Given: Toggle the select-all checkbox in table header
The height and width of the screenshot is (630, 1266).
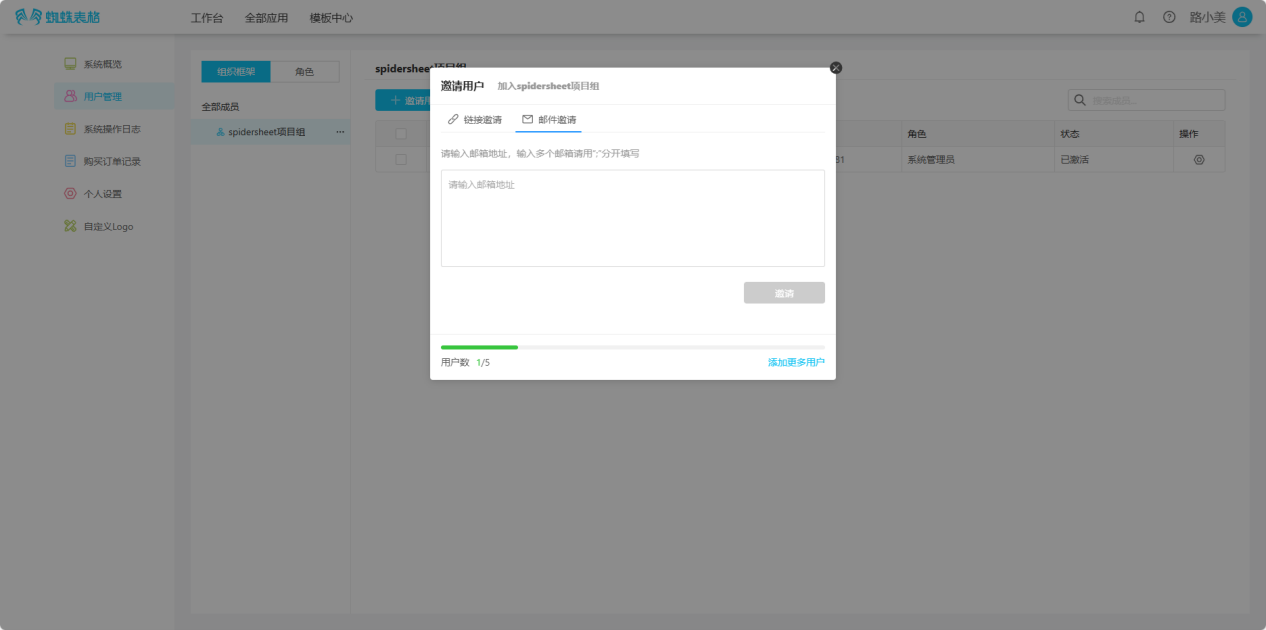Looking at the screenshot, I should (x=401, y=134).
